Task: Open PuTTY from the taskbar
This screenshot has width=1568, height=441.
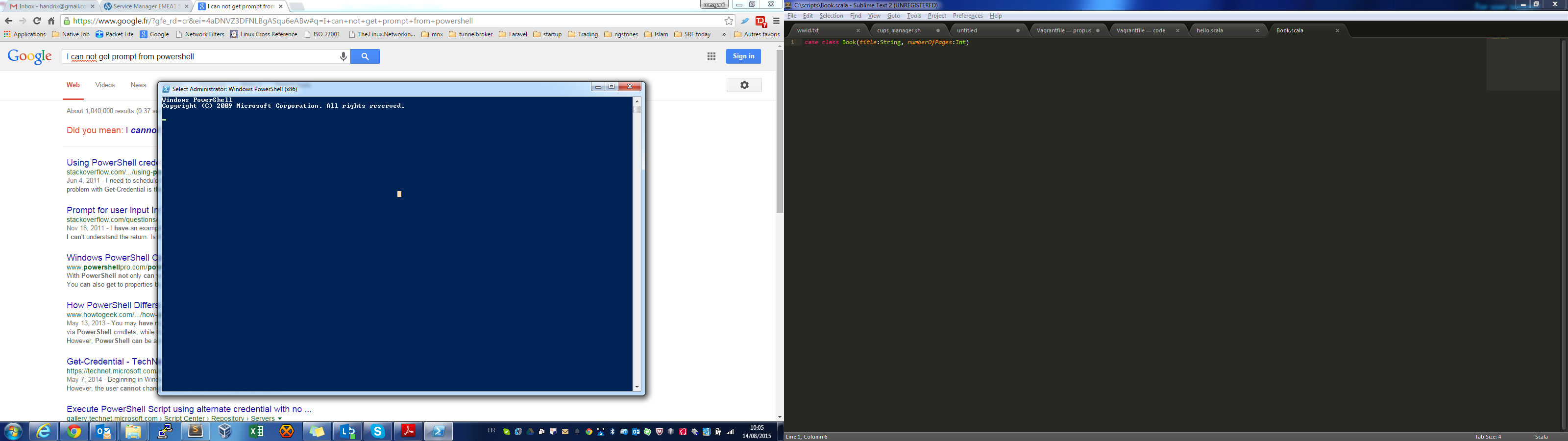Action: tap(164, 432)
